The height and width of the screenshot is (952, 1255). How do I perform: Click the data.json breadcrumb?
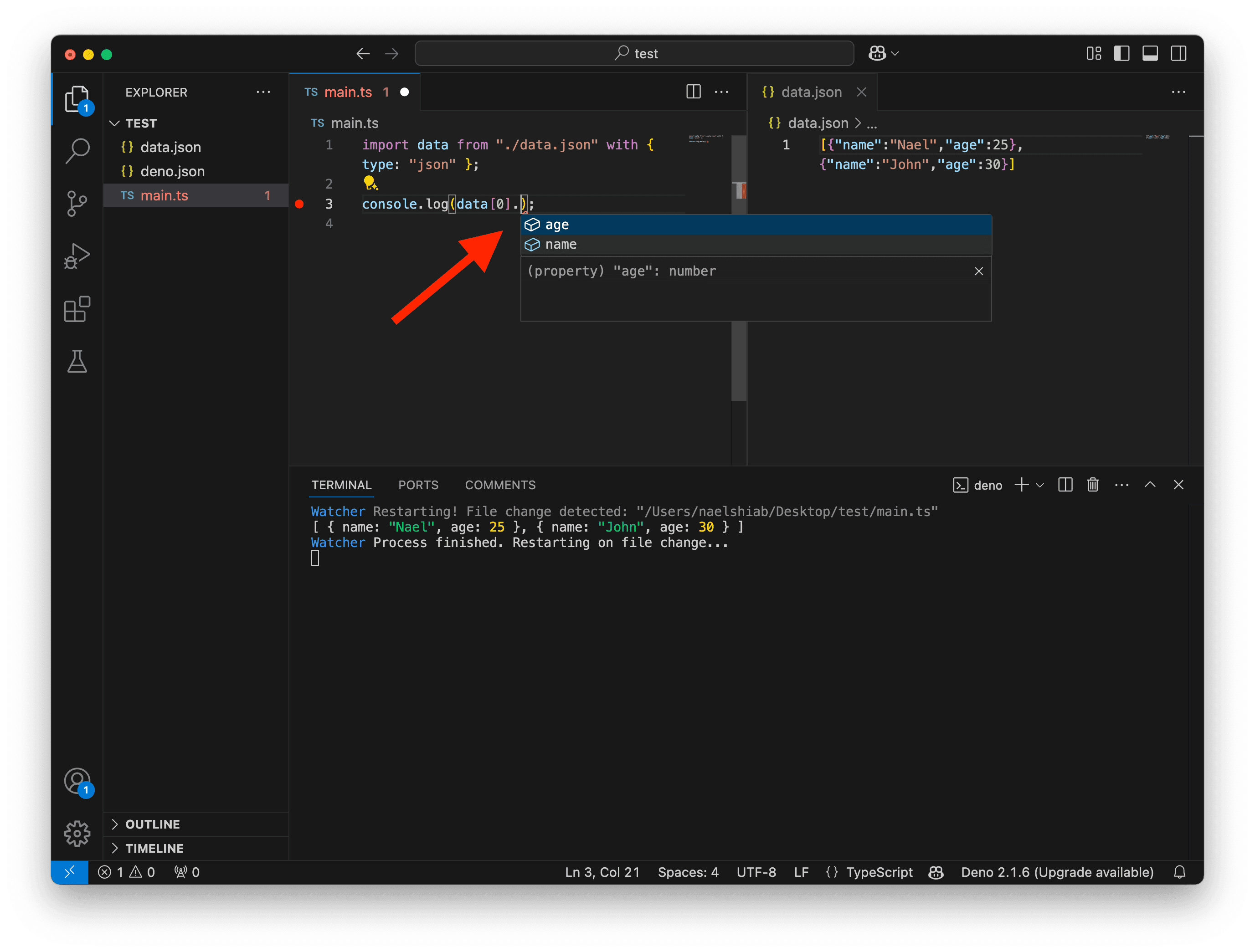coord(808,123)
